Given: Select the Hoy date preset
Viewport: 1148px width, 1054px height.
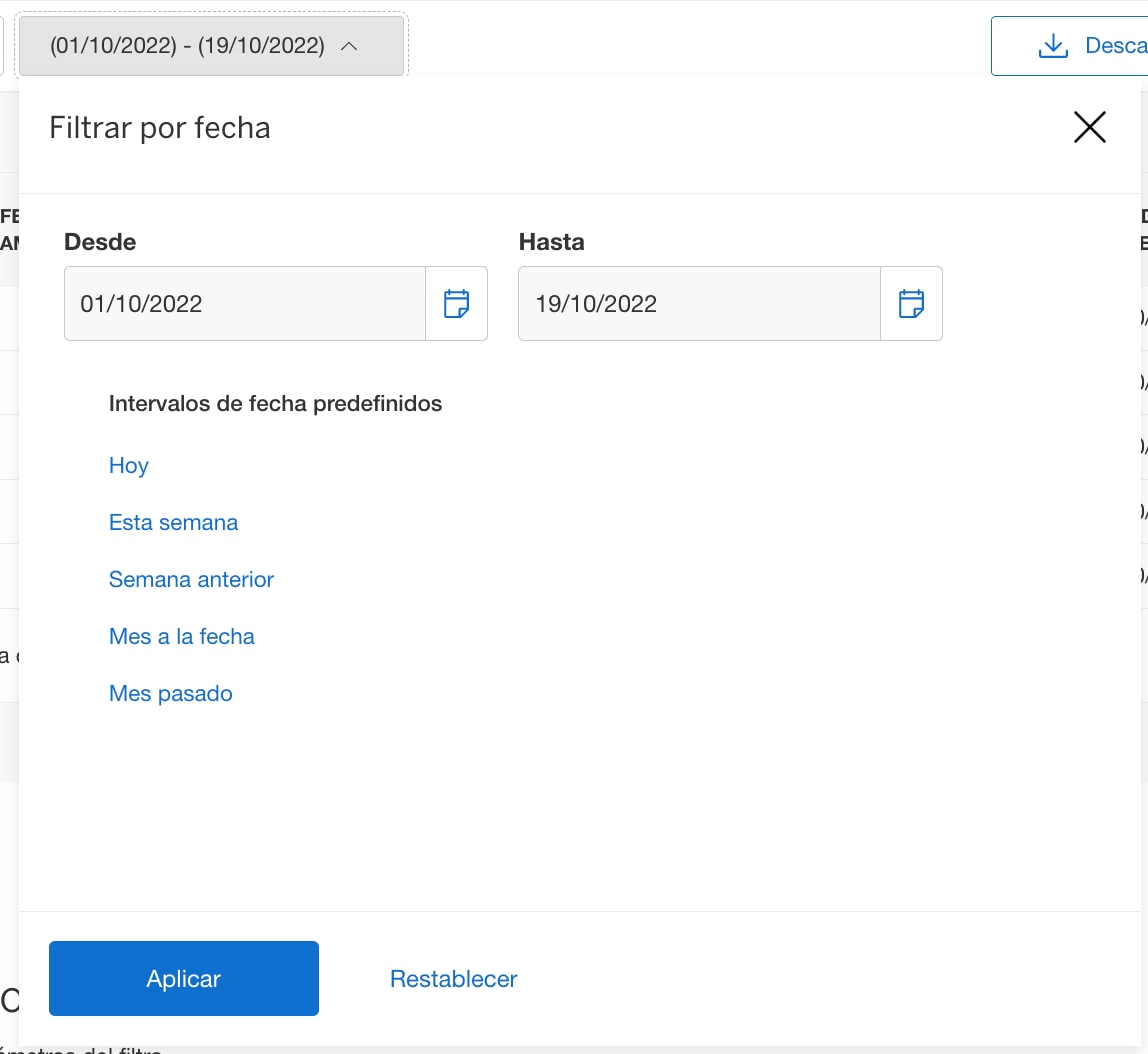Looking at the screenshot, I should pos(128,465).
